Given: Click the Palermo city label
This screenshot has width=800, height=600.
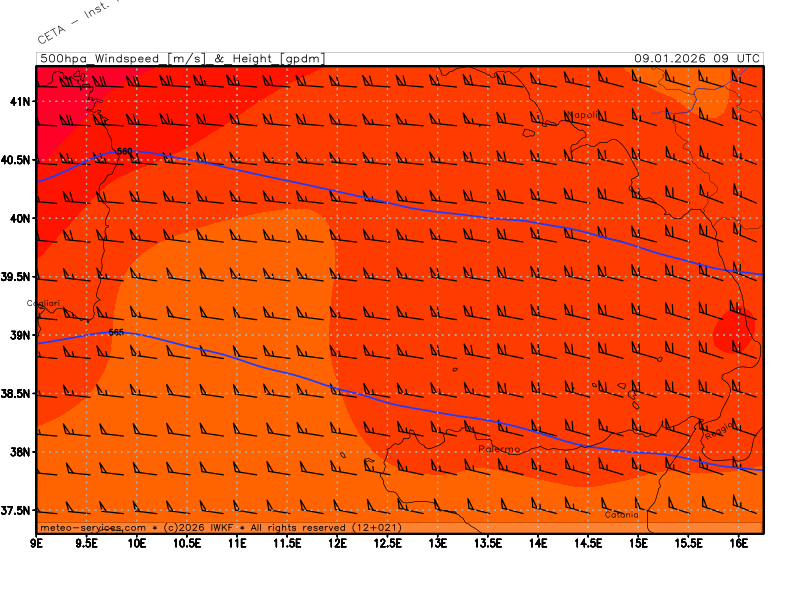Looking at the screenshot, I should (x=499, y=450).
